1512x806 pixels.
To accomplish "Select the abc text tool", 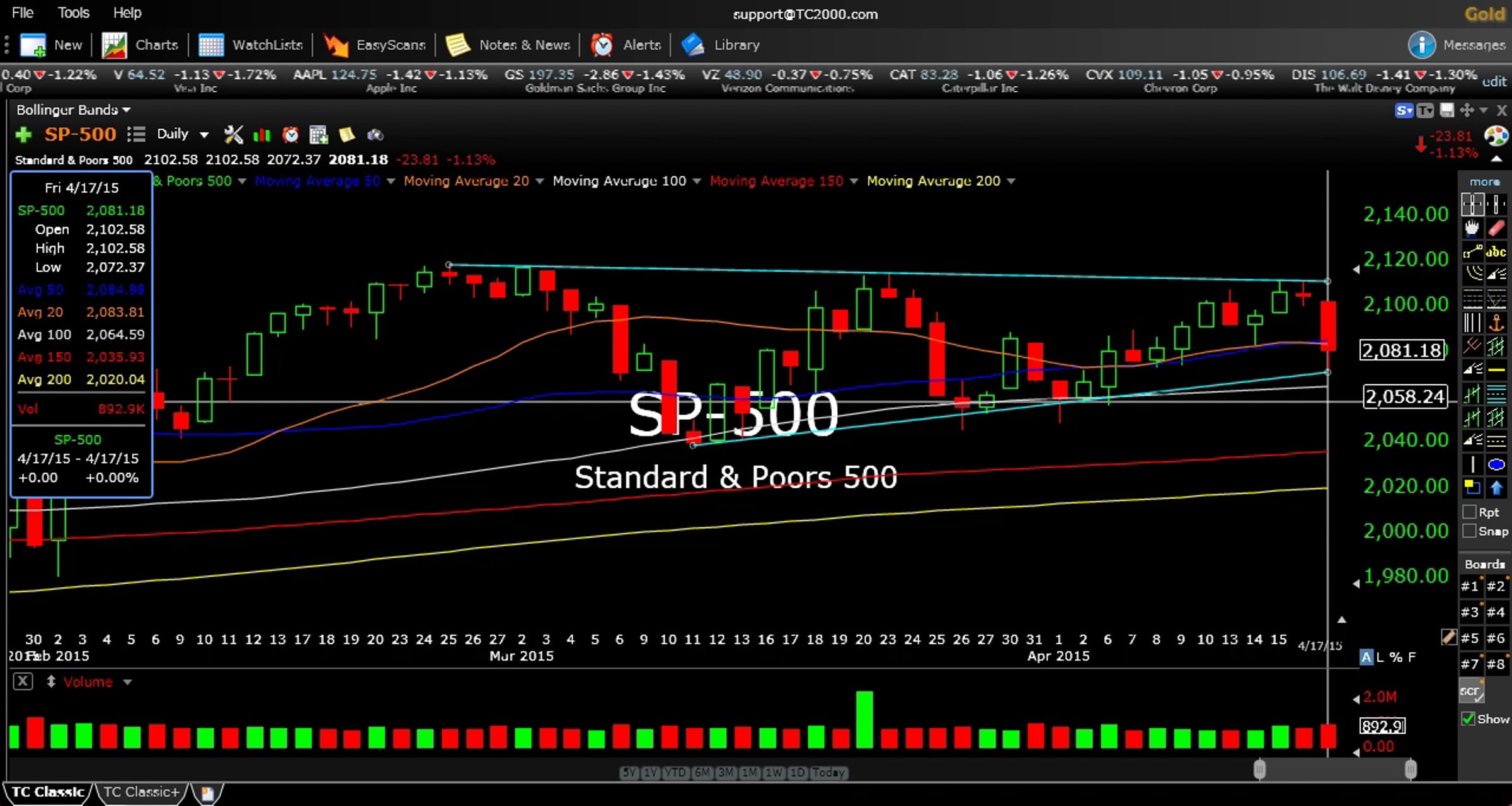I will coord(1496,252).
